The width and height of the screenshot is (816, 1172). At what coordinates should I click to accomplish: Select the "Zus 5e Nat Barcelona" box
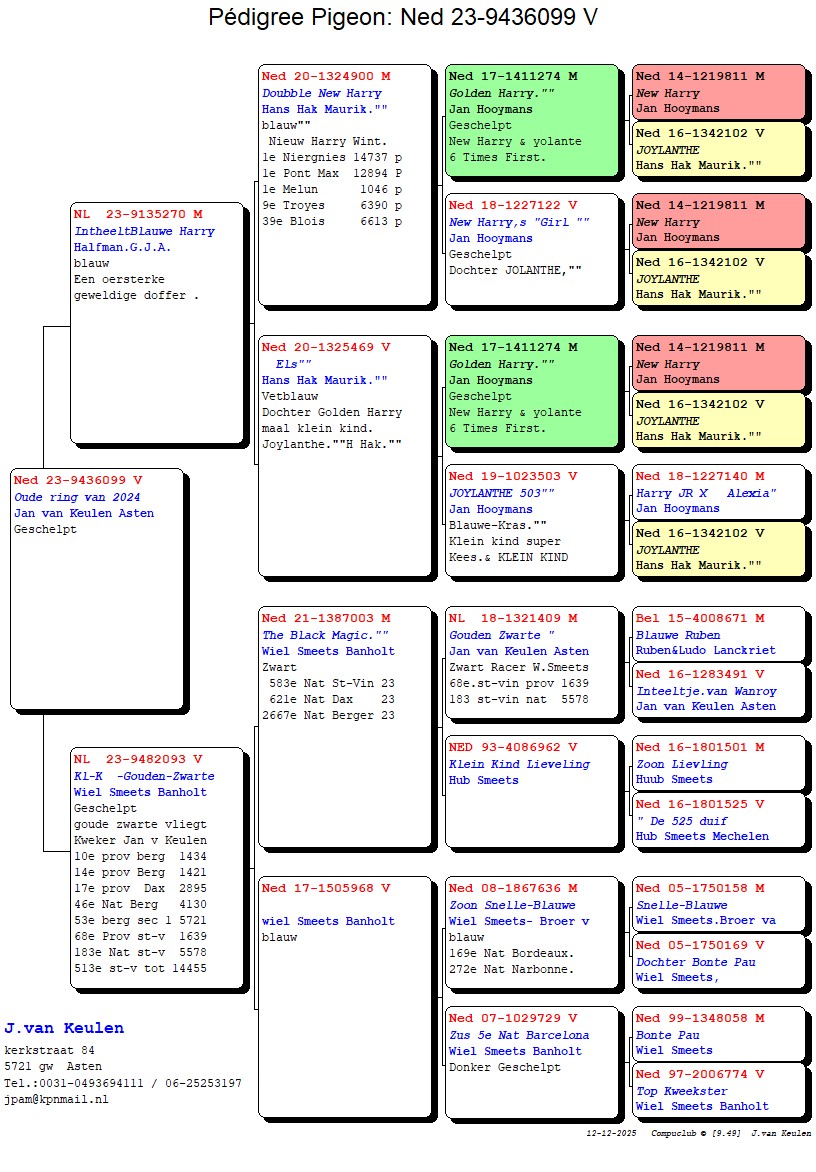tap(531, 1061)
